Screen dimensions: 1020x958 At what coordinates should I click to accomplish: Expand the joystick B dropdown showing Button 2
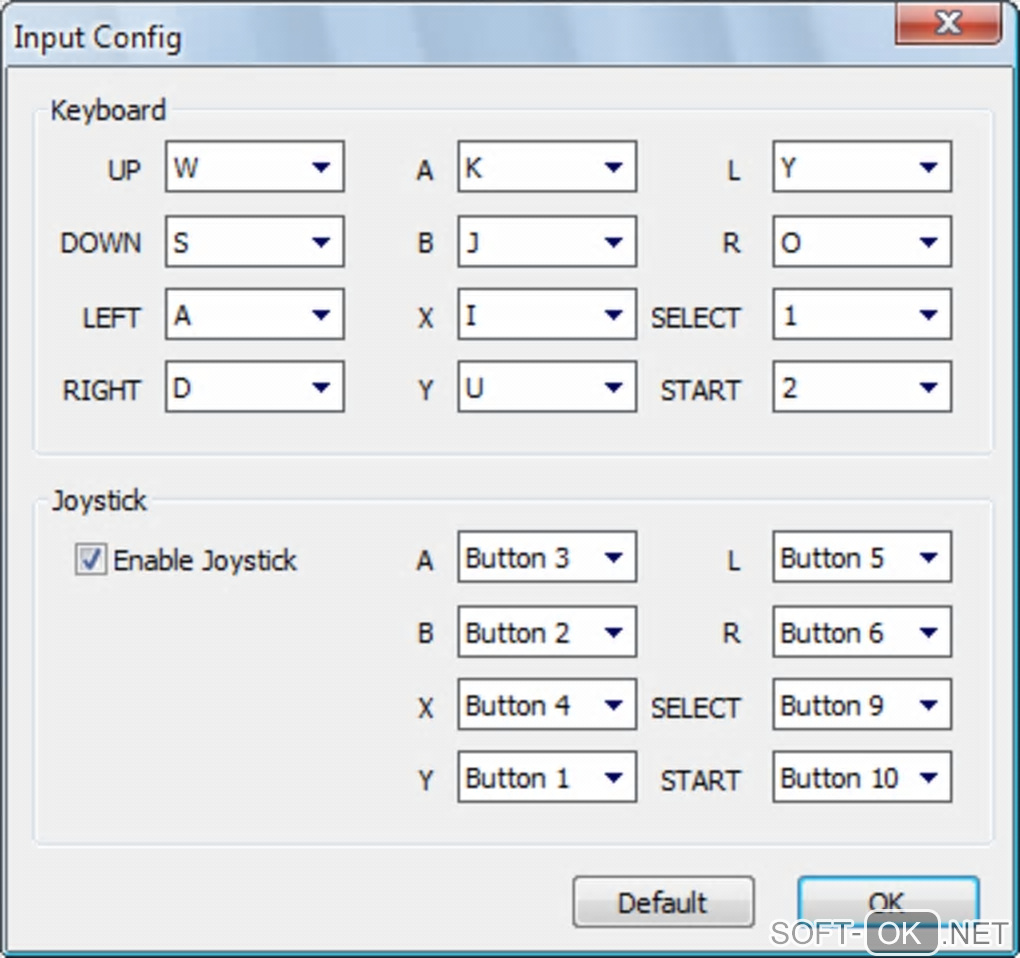point(547,631)
